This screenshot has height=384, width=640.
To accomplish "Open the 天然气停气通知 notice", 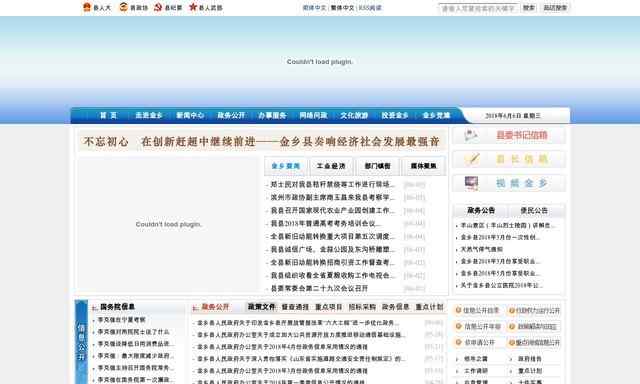I will click(482, 249).
